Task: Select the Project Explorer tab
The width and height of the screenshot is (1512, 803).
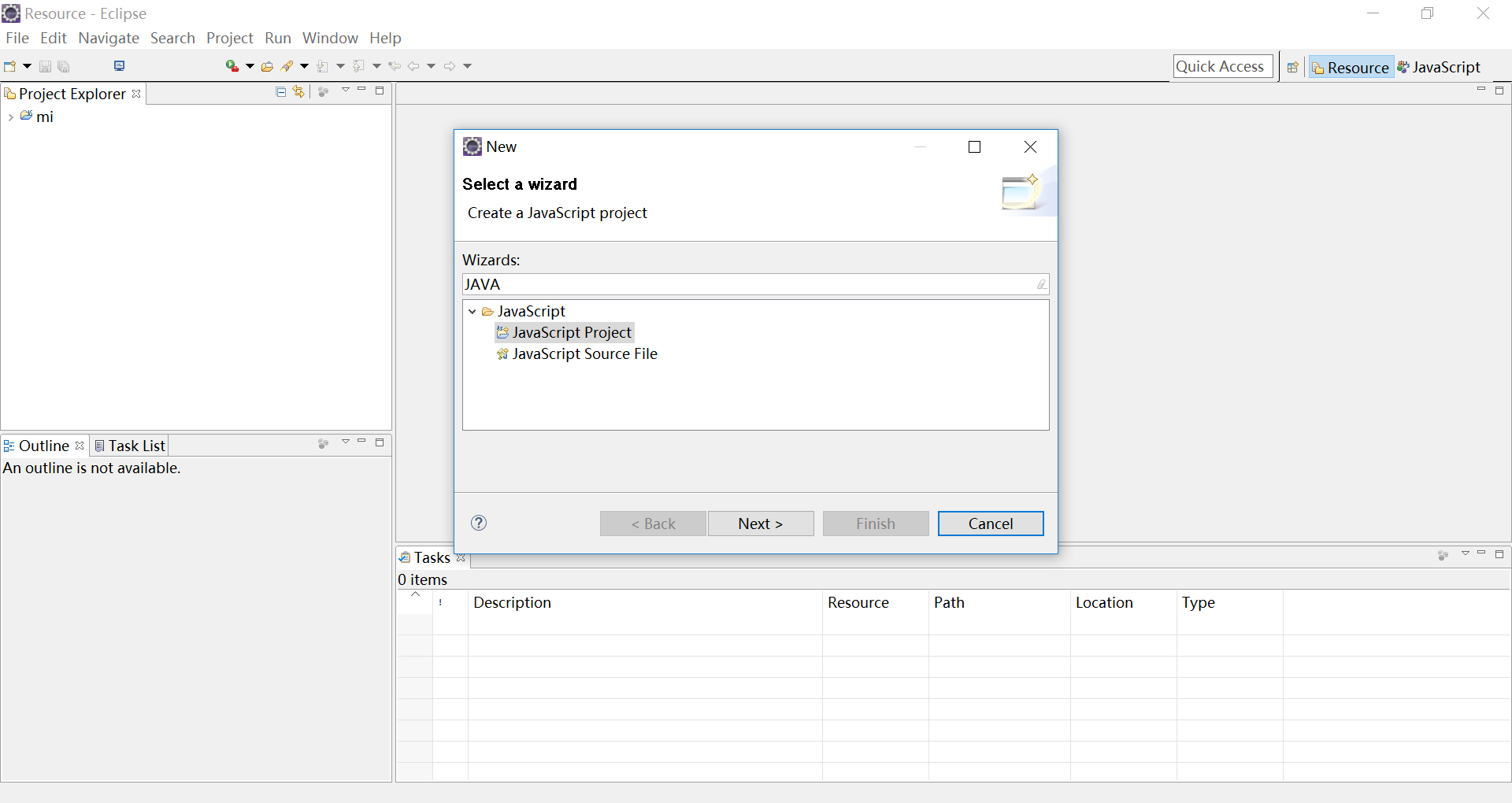Action: click(72, 94)
